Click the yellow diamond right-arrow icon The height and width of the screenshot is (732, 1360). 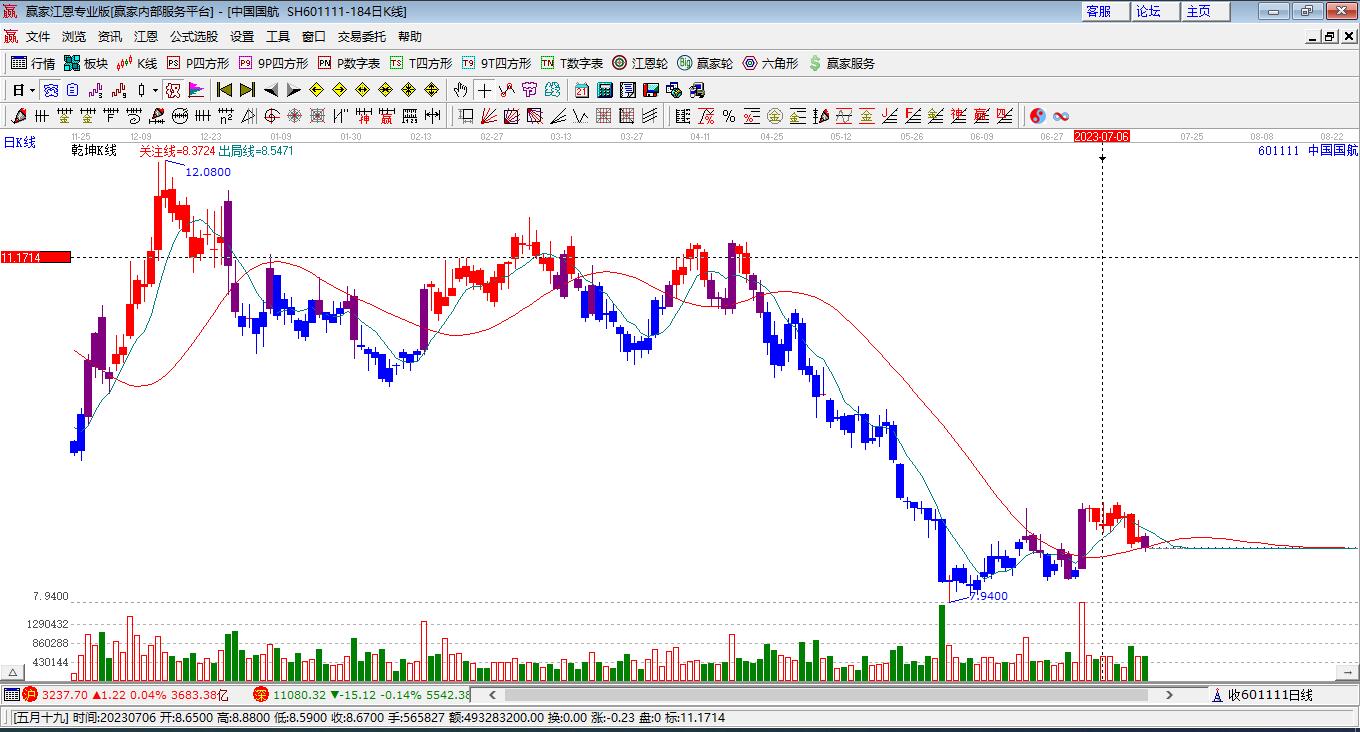[340, 90]
